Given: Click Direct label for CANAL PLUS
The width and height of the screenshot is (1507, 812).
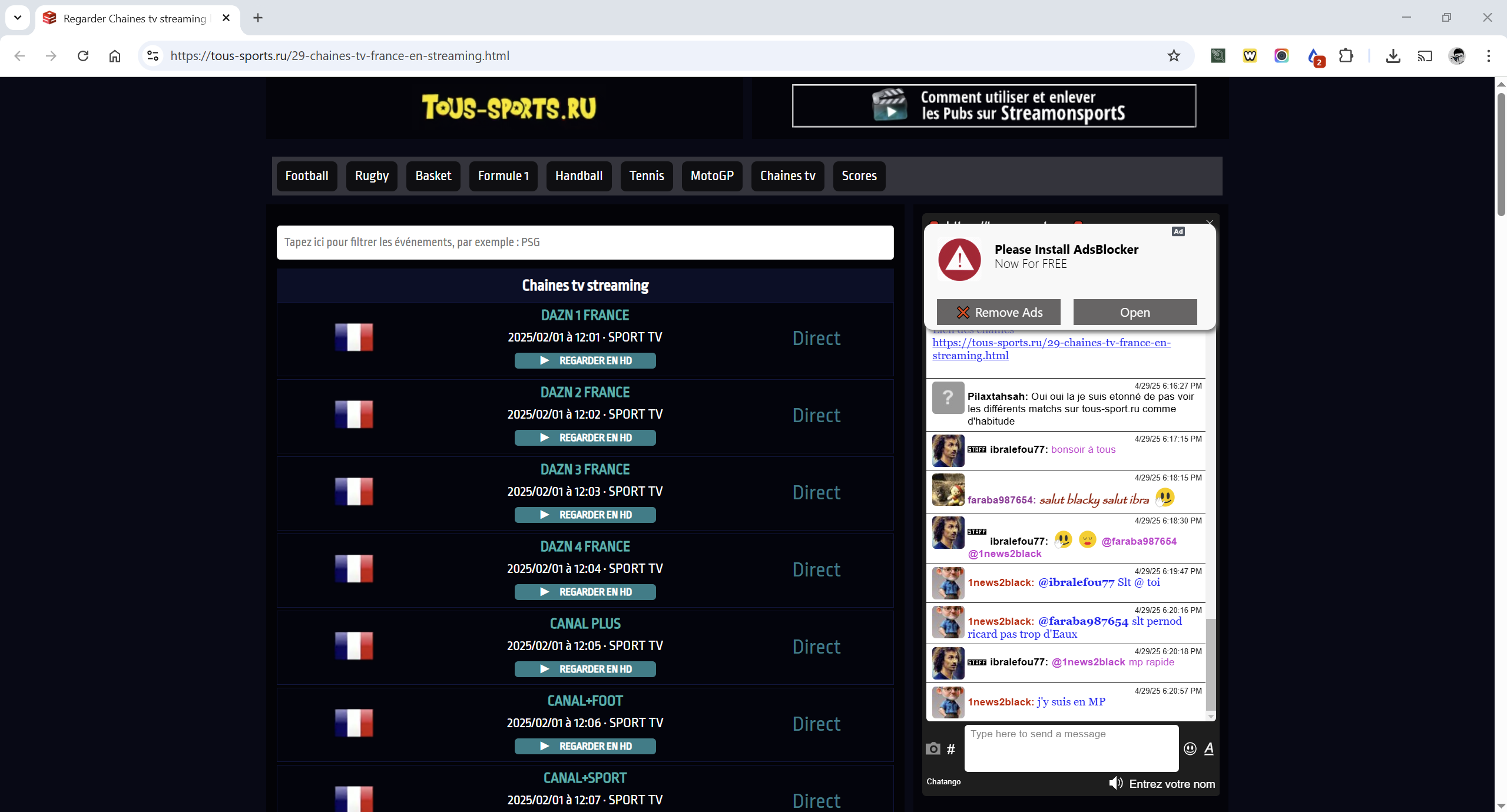Looking at the screenshot, I should pos(816,647).
